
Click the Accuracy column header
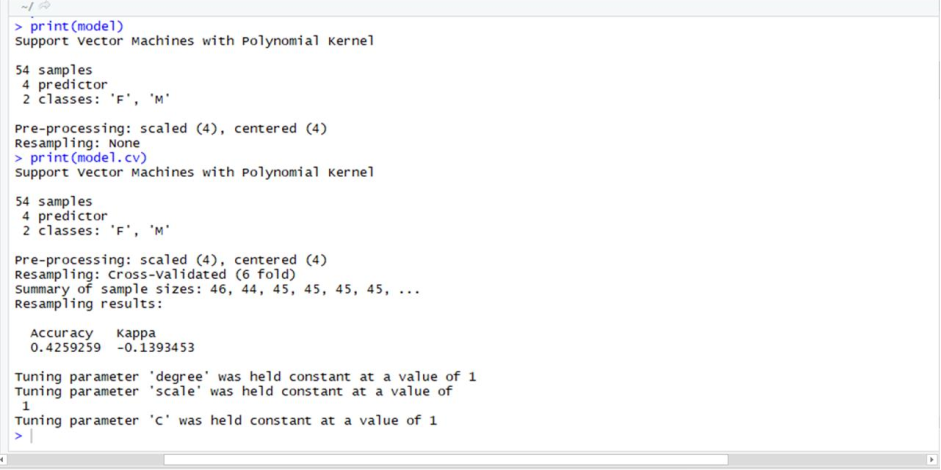pyautogui.click(x=62, y=333)
